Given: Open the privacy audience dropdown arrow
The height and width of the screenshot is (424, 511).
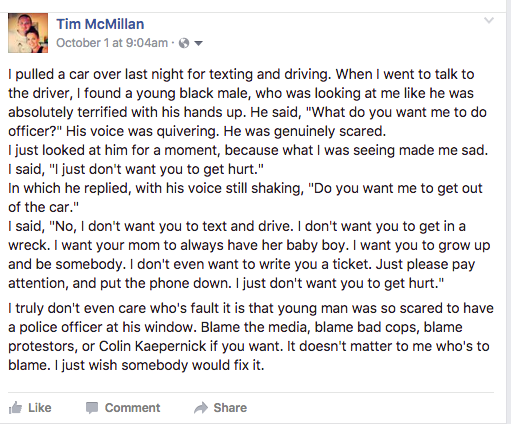Looking at the screenshot, I should (198, 43).
